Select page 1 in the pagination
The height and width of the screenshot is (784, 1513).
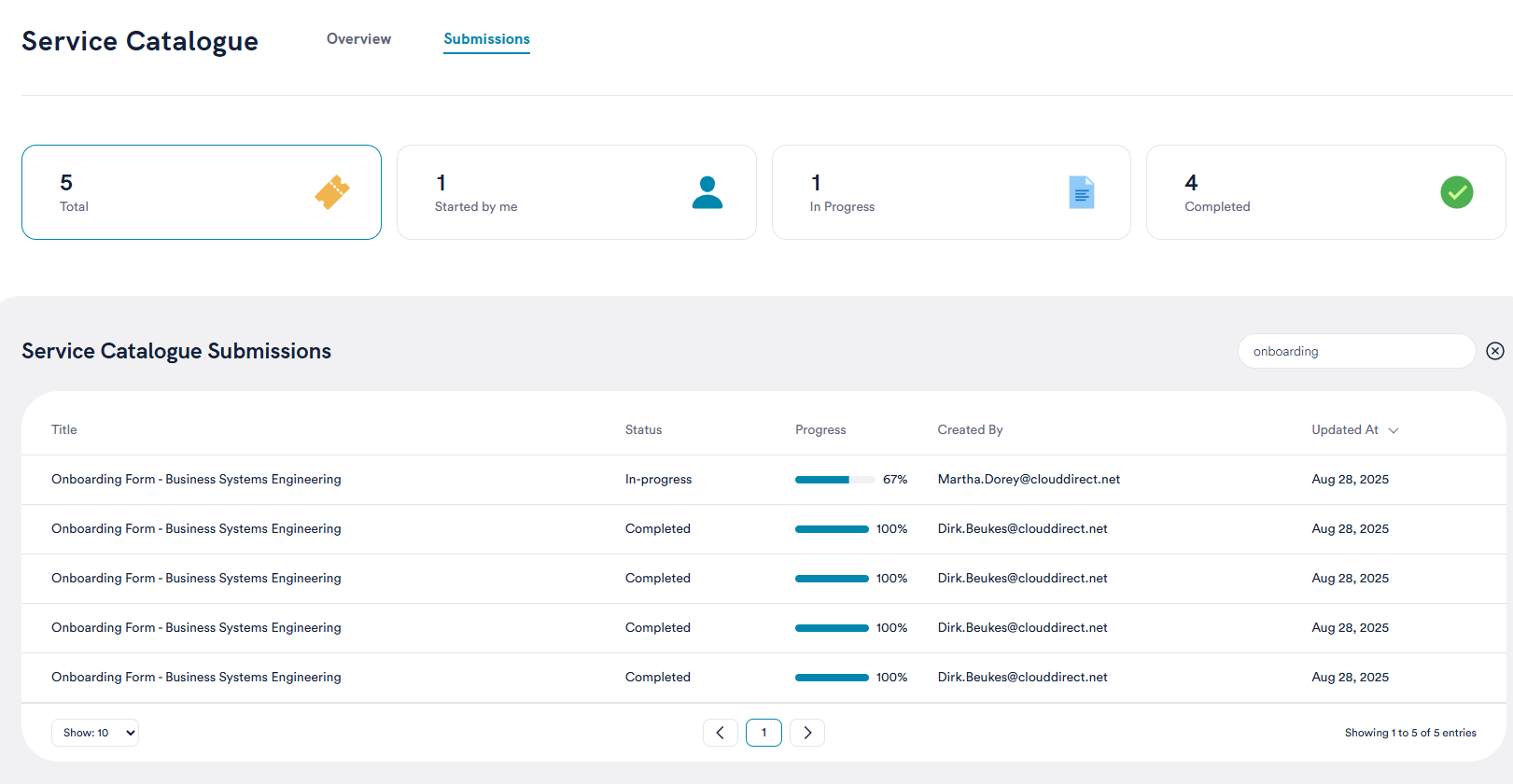click(x=764, y=733)
